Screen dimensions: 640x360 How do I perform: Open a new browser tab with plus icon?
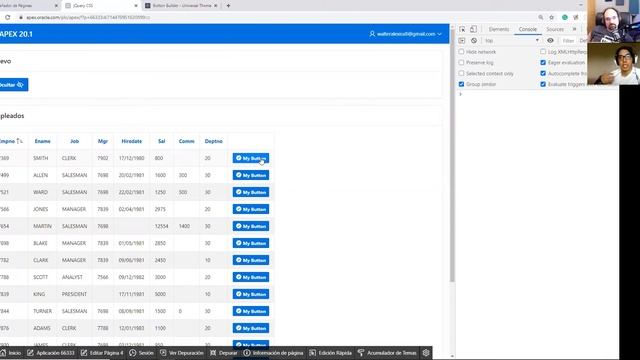click(228, 6)
